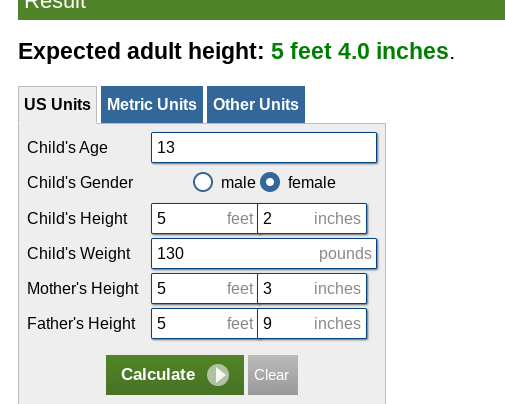Focus the Child's Age input field
The width and height of the screenshot is (505, 404).
(x=264, y=148)
